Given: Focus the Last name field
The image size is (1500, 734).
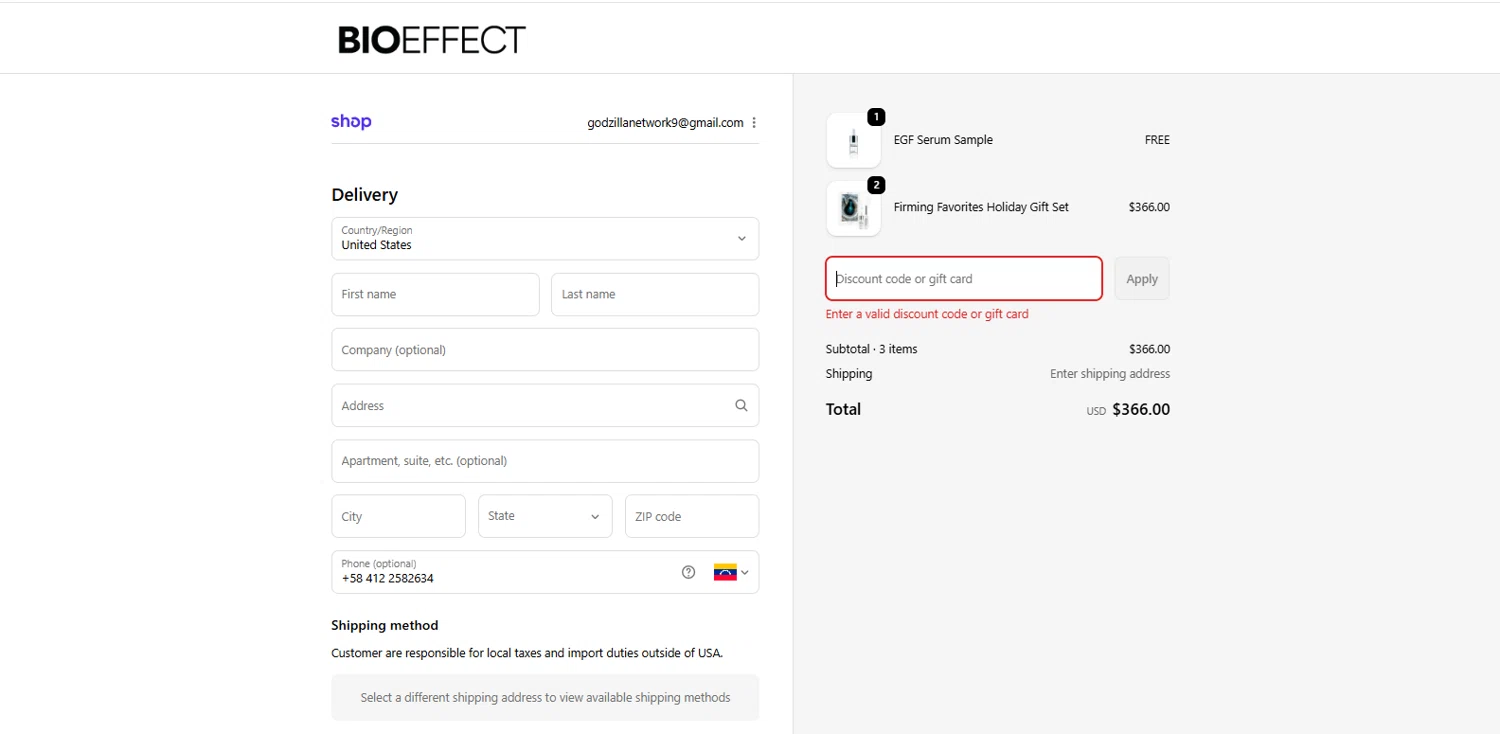Looking at the screenshot, I should [x=655, y=294].
